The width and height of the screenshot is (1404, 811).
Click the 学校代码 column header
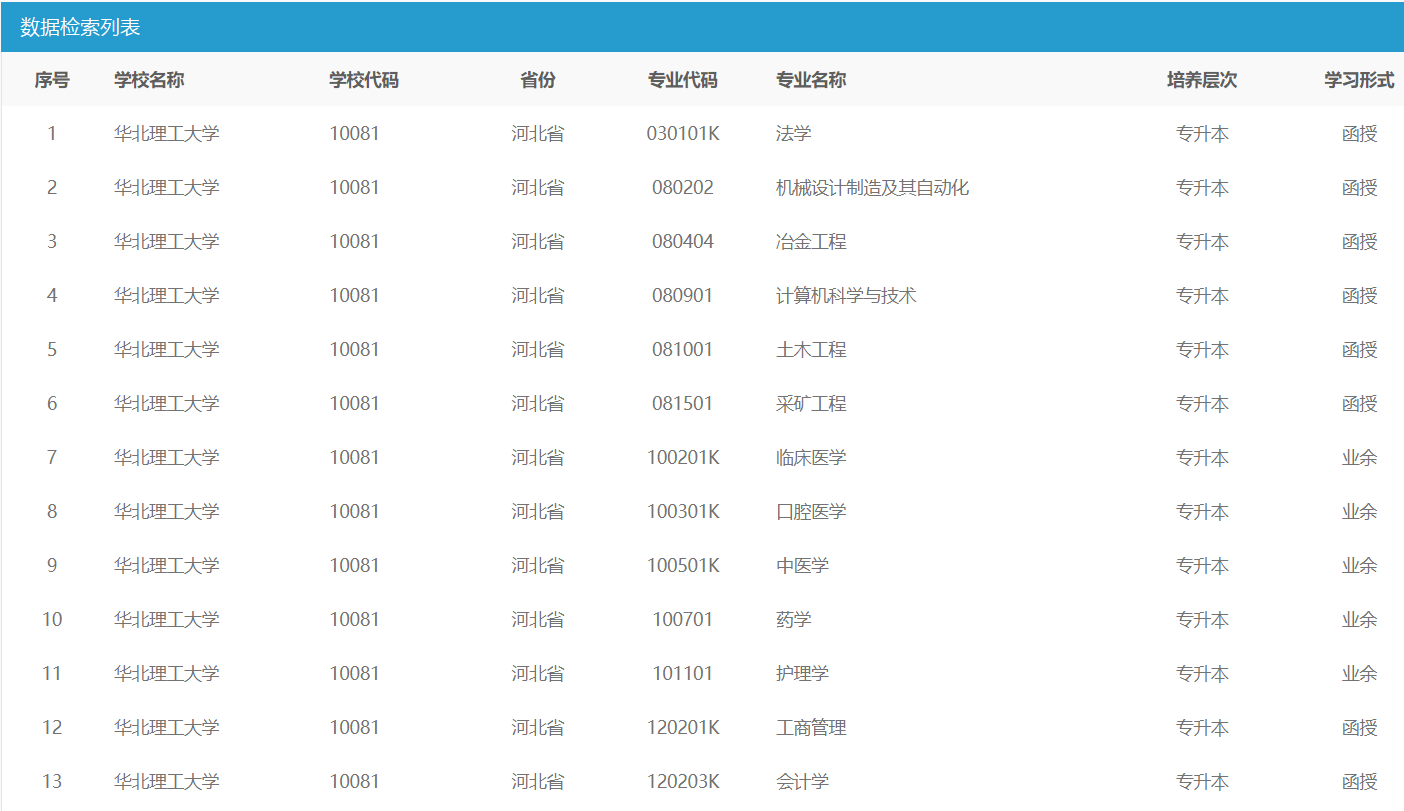click(x=364, y=80)
